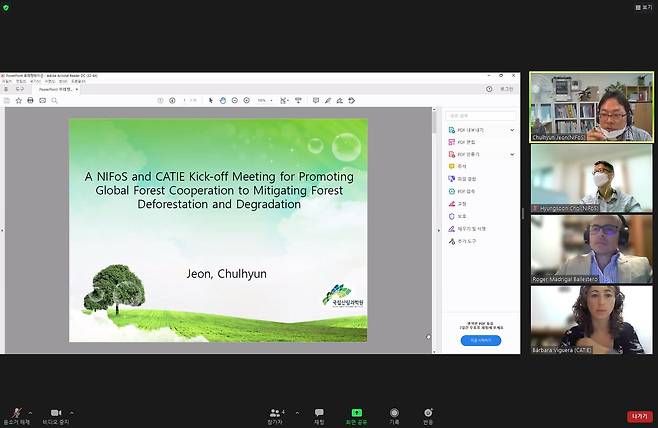Send file by email envelope icon
This screenshot has height=428, width=658.
click(x=42, y=100)
